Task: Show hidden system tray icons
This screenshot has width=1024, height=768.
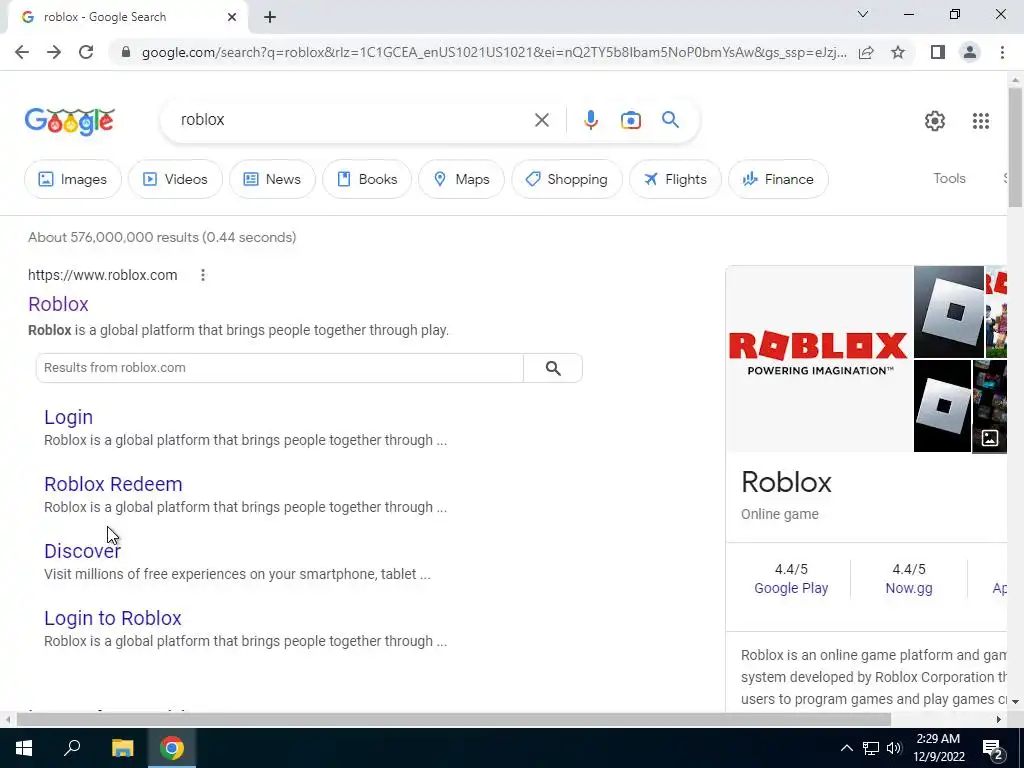Action: (846, 748)
